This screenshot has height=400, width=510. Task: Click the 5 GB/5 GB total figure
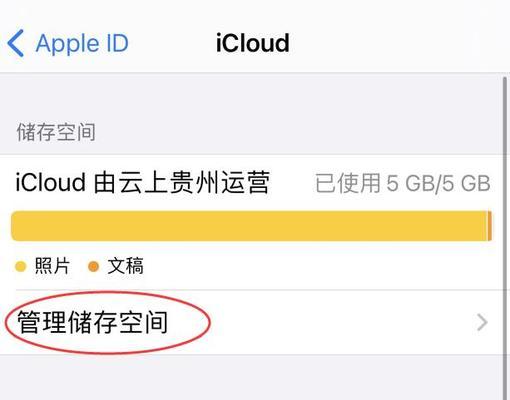[438, 183]
